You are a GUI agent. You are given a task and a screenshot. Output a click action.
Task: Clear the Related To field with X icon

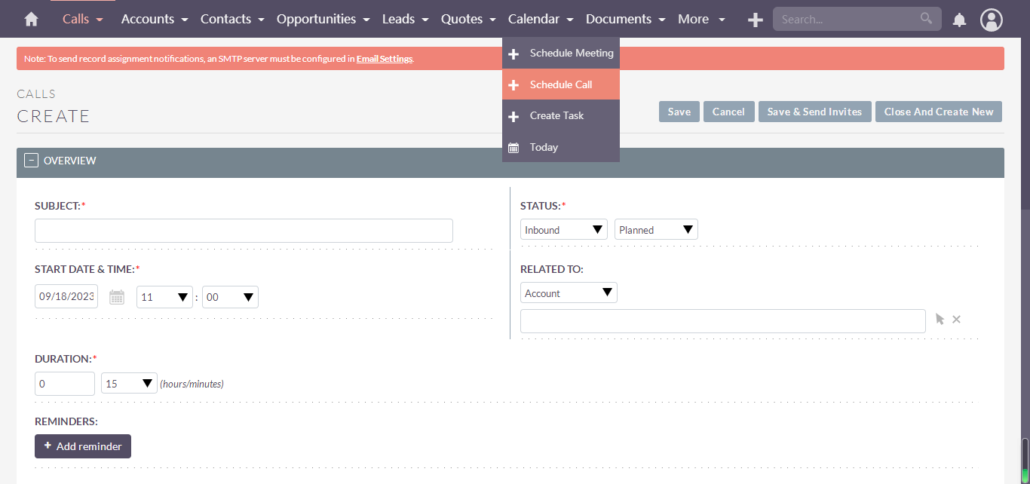pyautogui.click(x=956, y=320)
